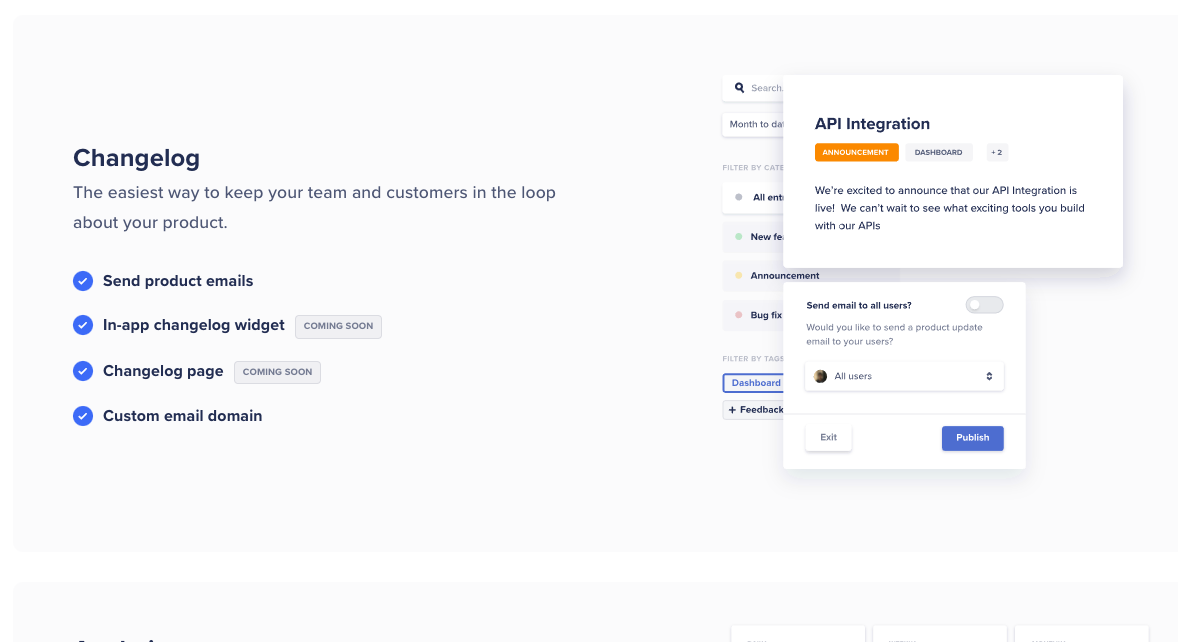
Task: Click the FILTER BY TAGS label
Action: click(753, 359)
